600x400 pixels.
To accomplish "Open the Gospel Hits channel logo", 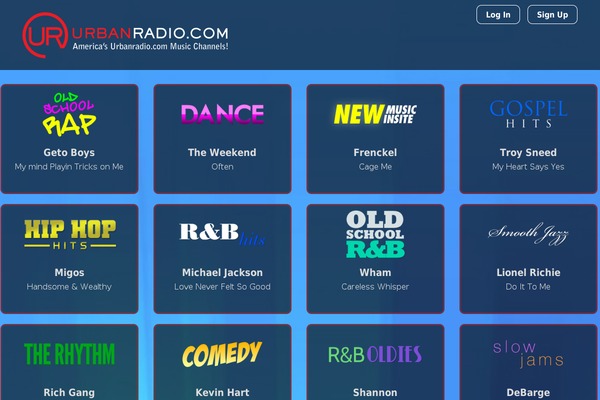I will (x=528, y=114).
